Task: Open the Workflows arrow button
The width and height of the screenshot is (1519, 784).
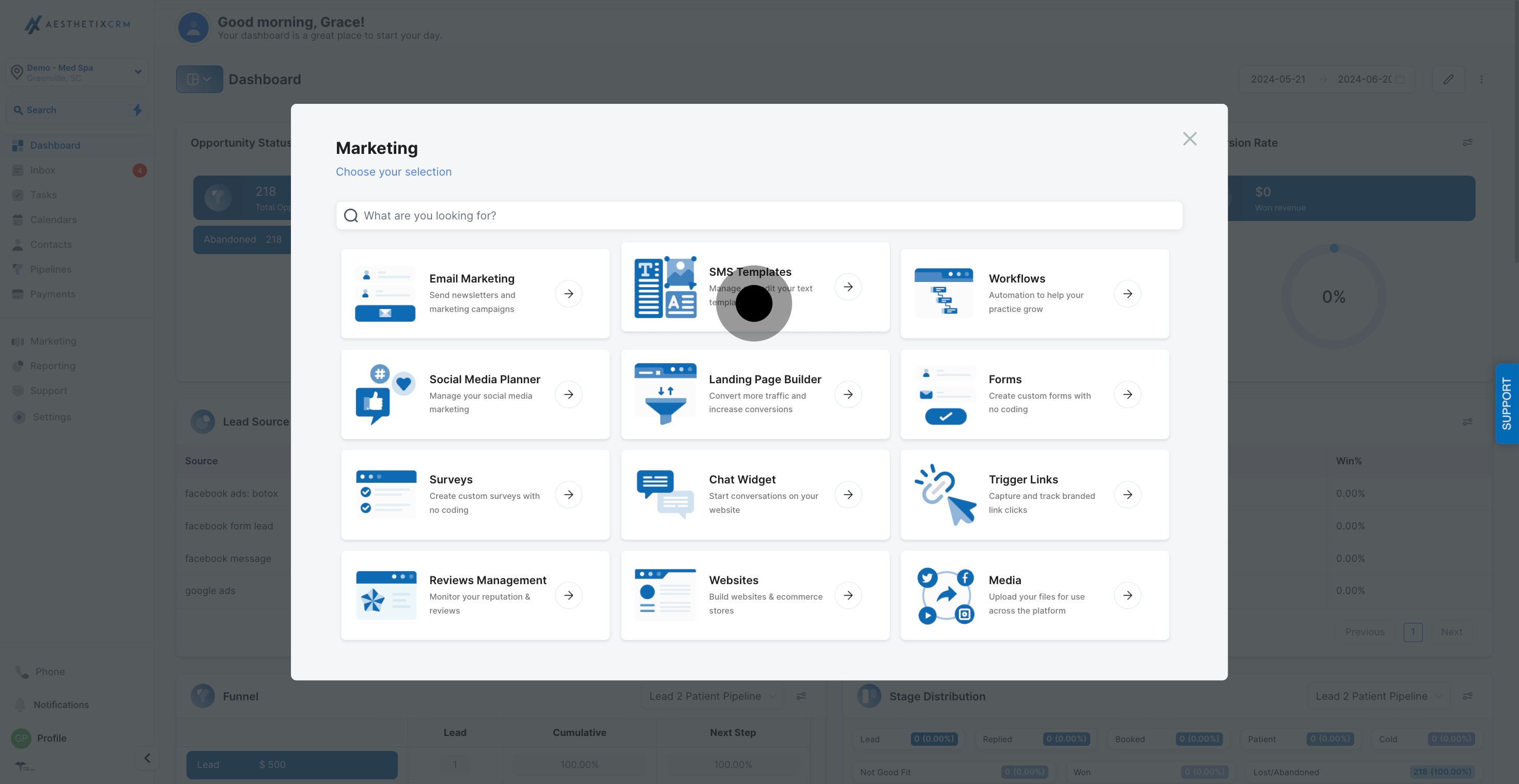Action: point(1127,293)
